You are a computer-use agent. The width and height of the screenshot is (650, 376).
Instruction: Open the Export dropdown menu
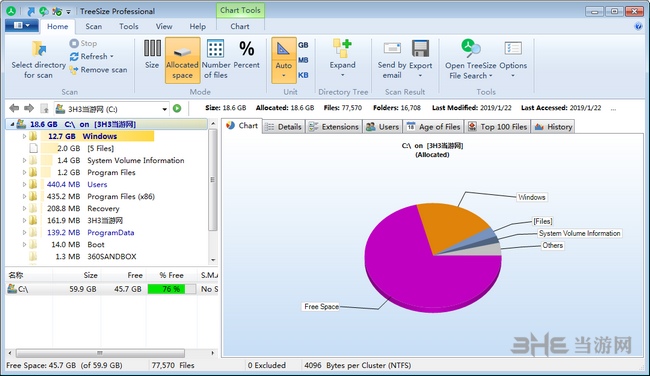pos(420,60)
